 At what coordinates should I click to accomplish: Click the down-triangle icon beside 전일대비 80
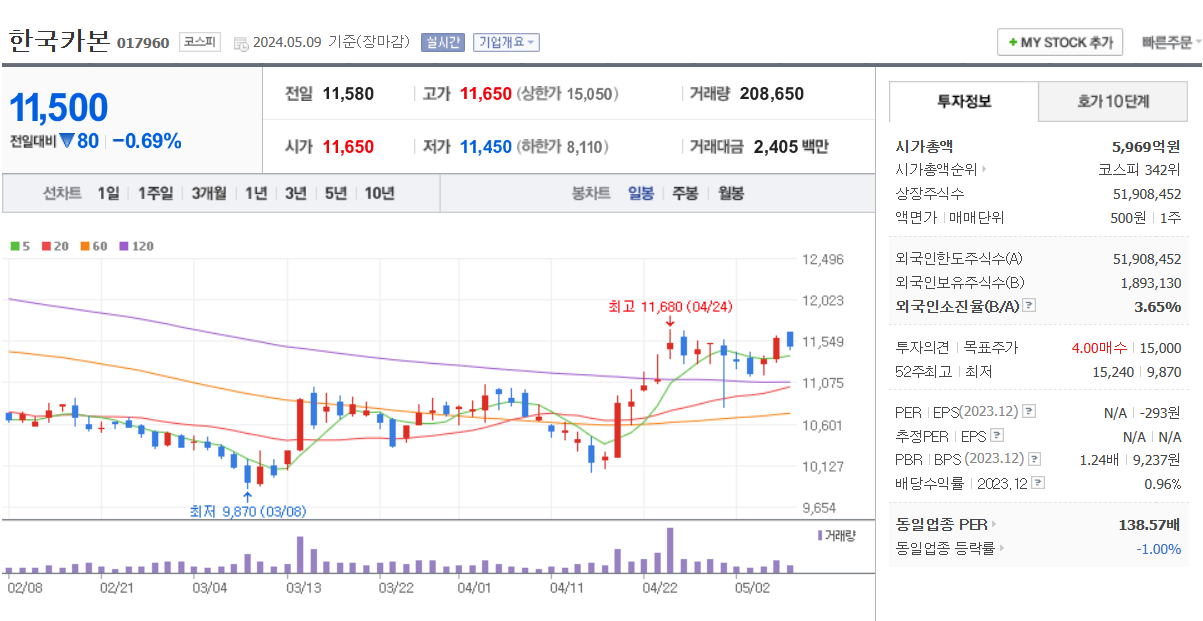[67, 141]
